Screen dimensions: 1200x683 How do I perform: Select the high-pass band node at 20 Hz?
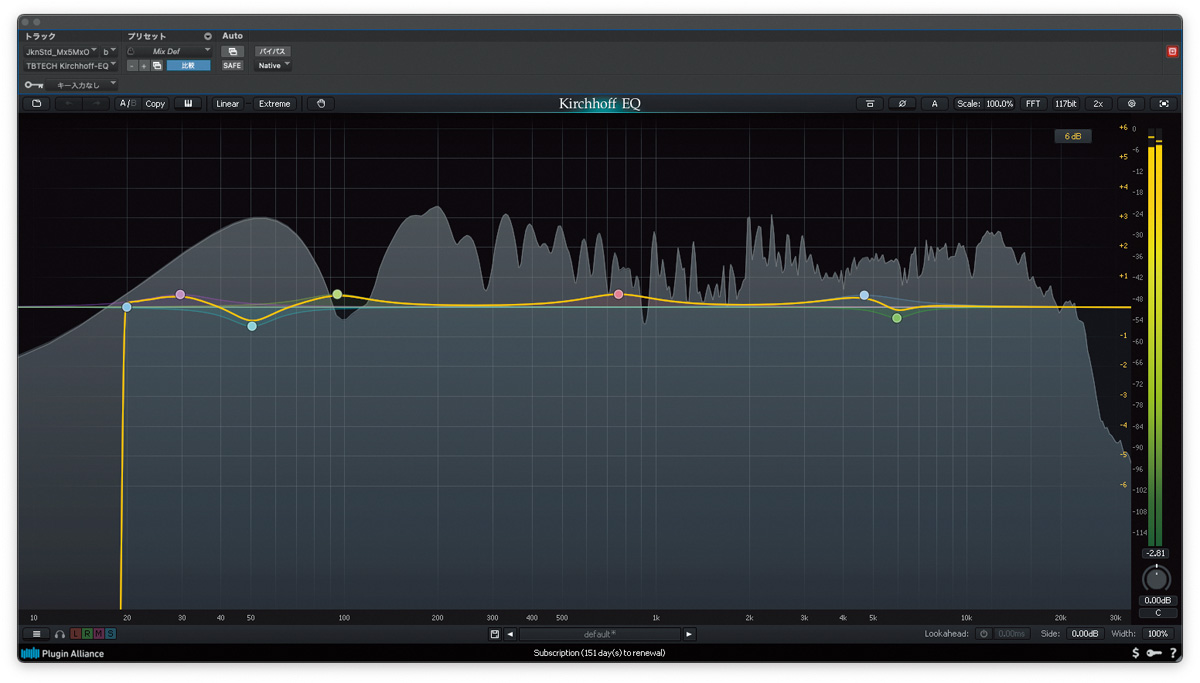point(127,307)
